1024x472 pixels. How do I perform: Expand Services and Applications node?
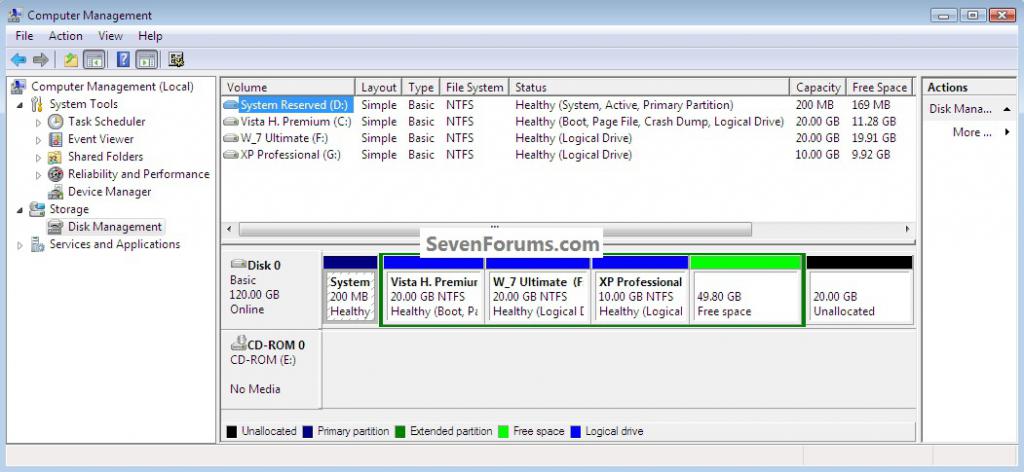tap(20, 245)
